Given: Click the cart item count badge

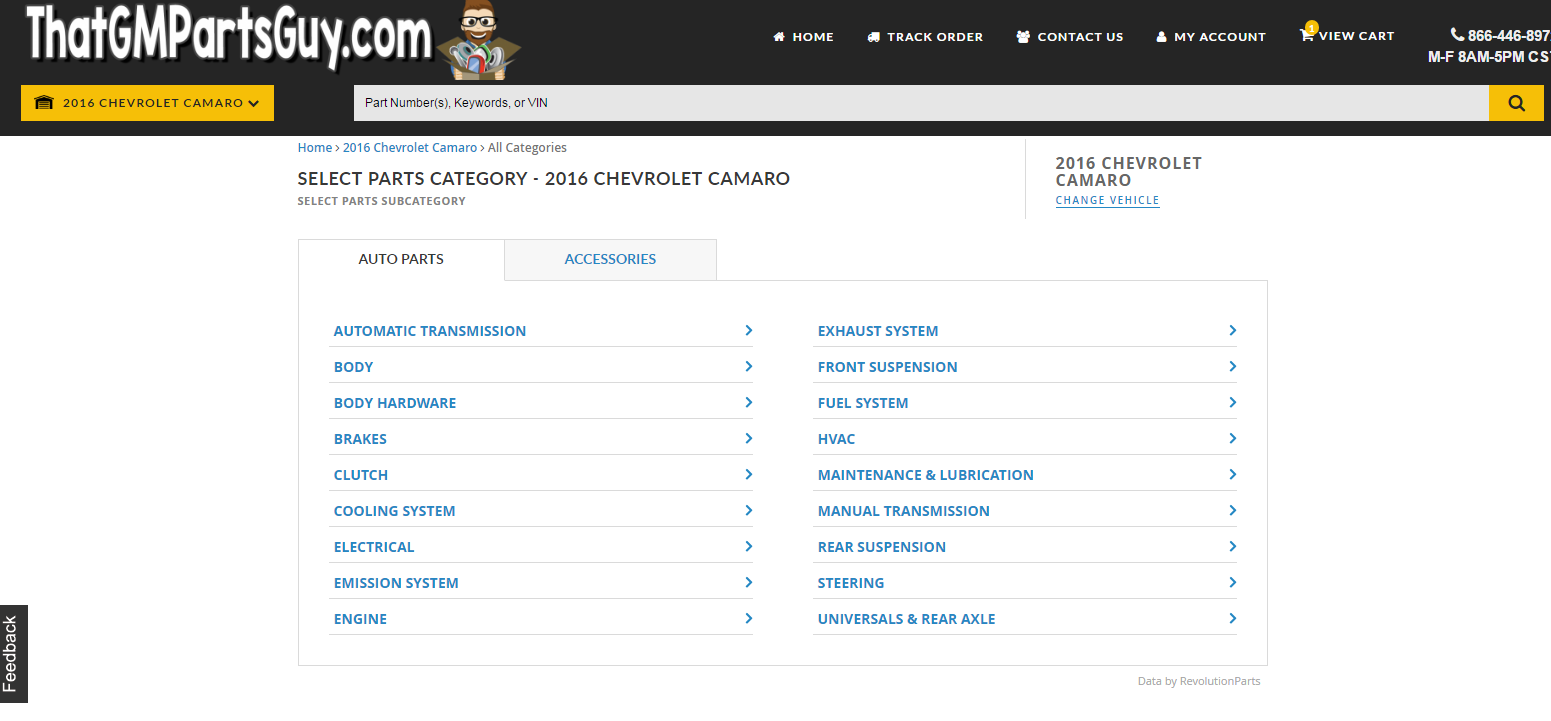Looking at the screenshot, I should pos(1311,27).
